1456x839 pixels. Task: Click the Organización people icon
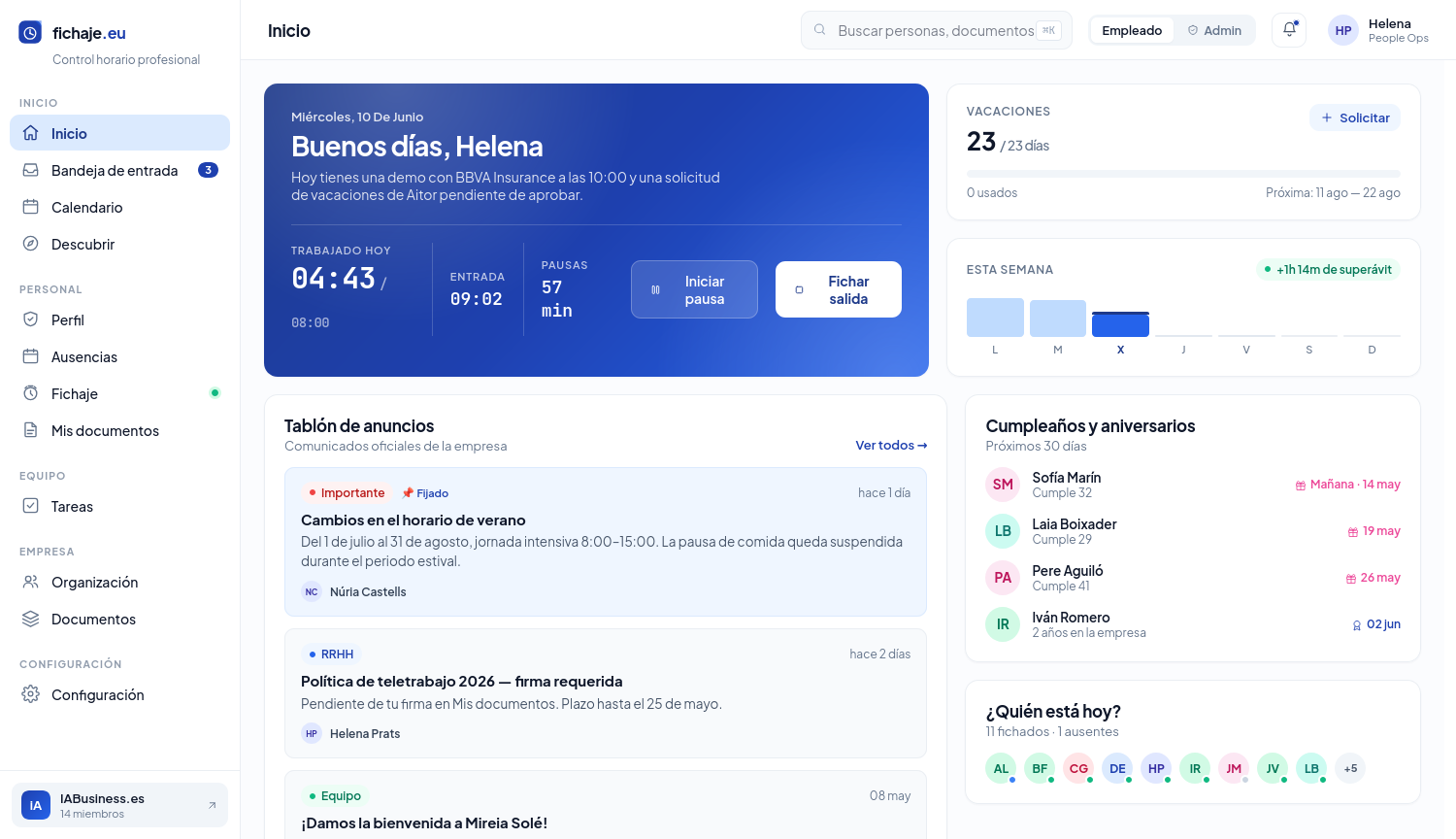[31, 582]
